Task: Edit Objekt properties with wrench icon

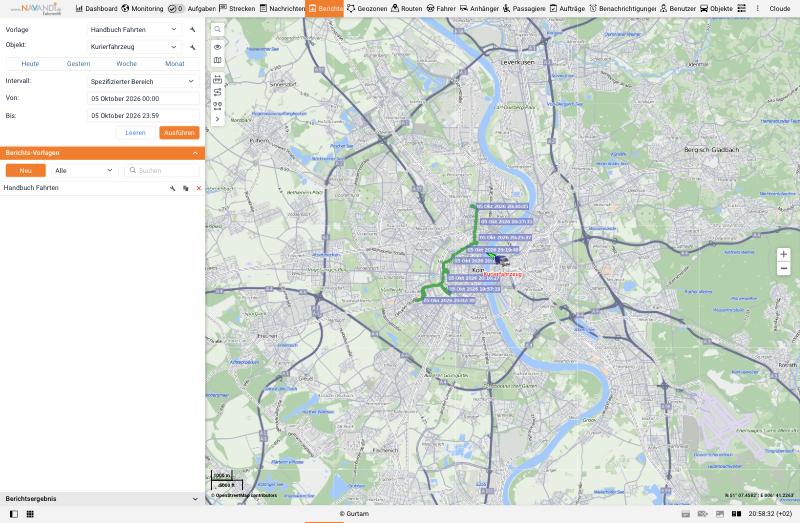Action: 192,47
